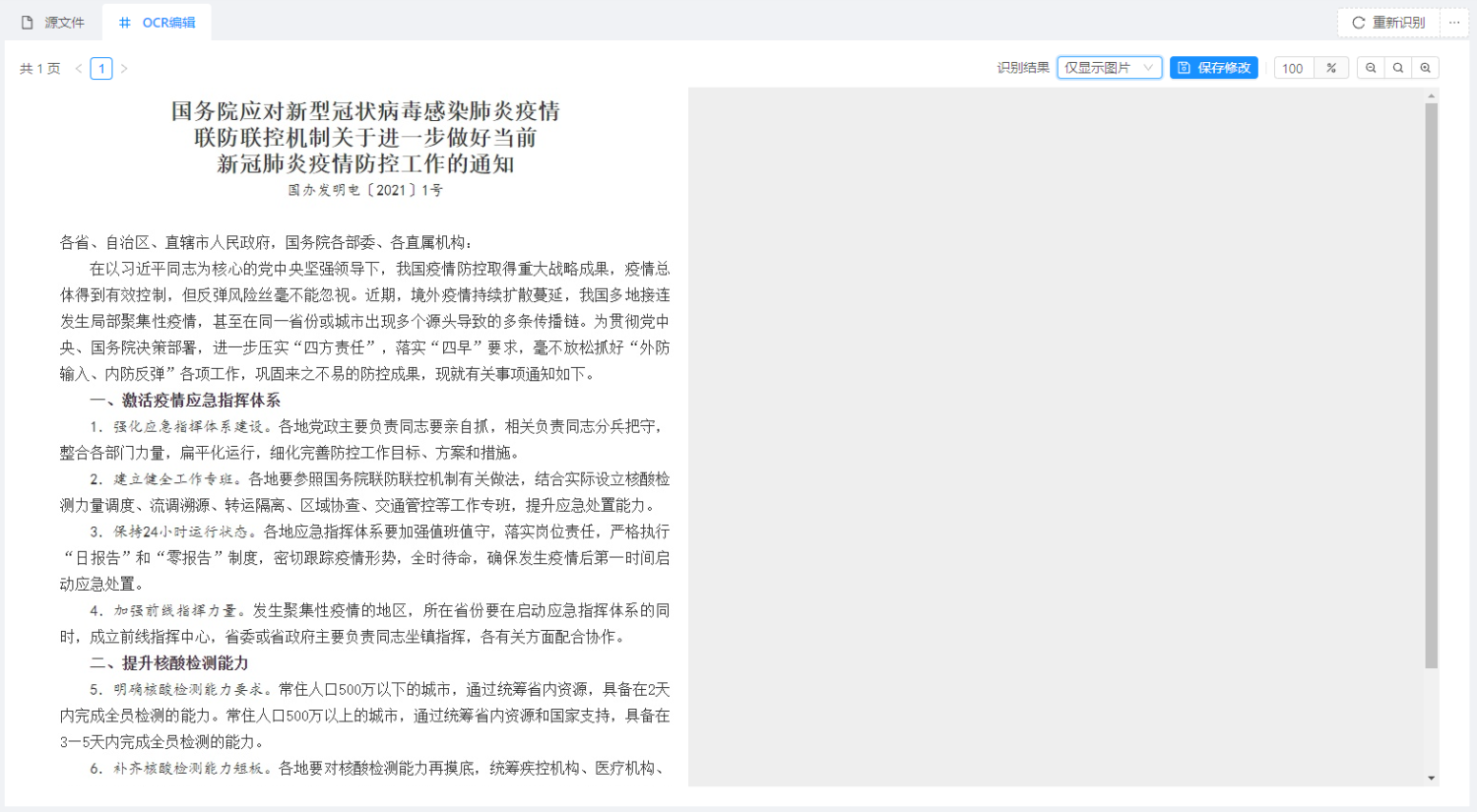This screenshot has height=812, width=1477.
Task: Click the title line 新冠肺炎疫情防控工作的通知
Action: [365, 163]
